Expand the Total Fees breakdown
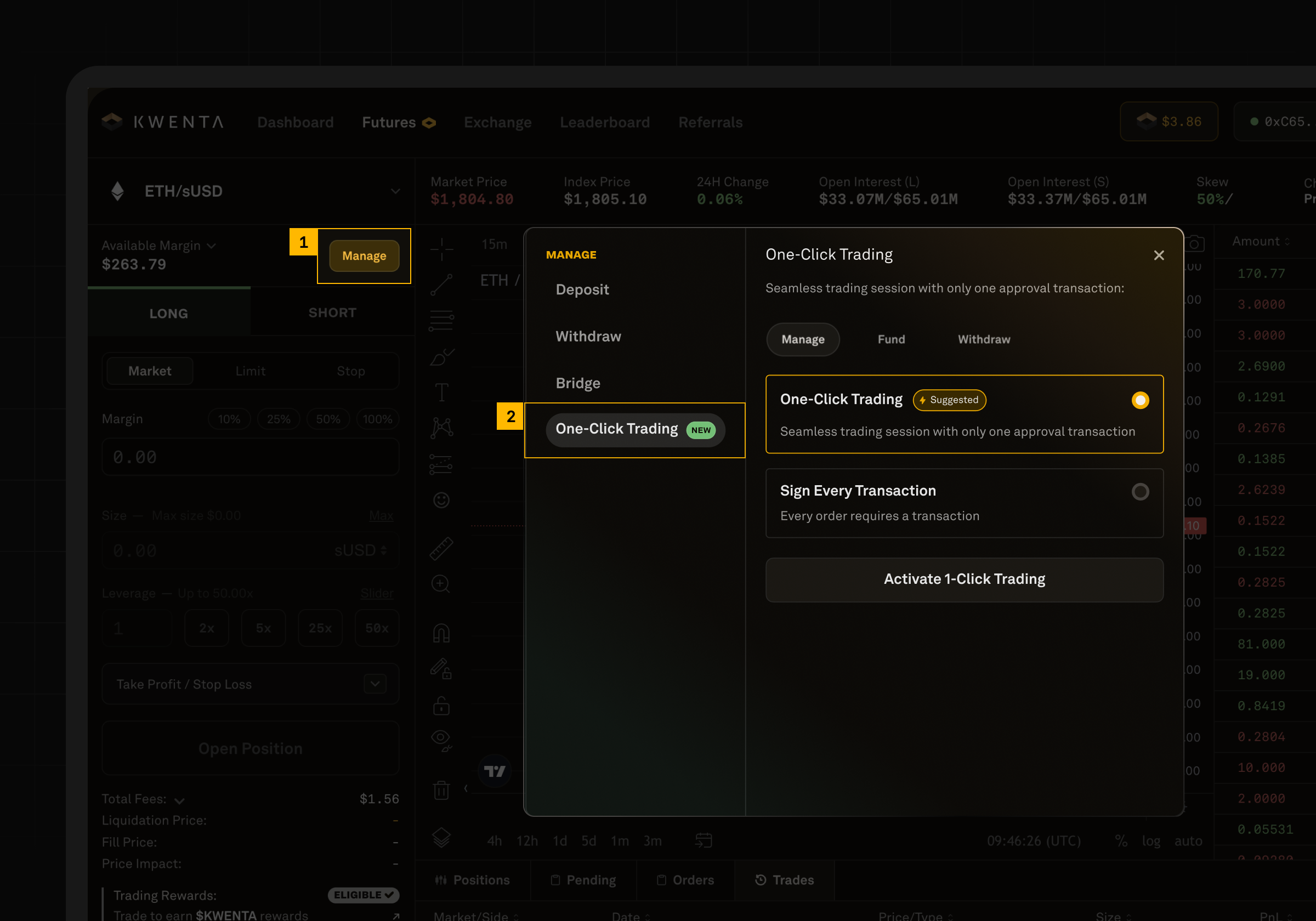The image size is (1316, 921). pos(179,800)
